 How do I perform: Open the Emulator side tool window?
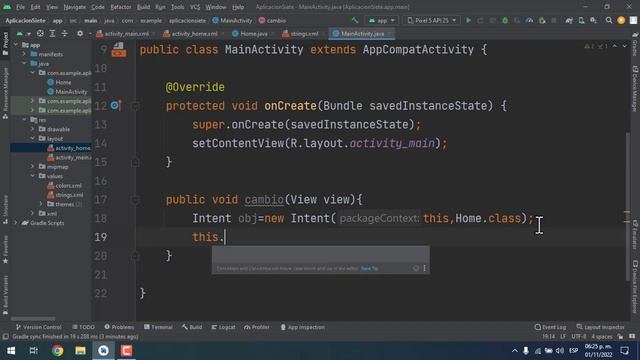[635, 235]
